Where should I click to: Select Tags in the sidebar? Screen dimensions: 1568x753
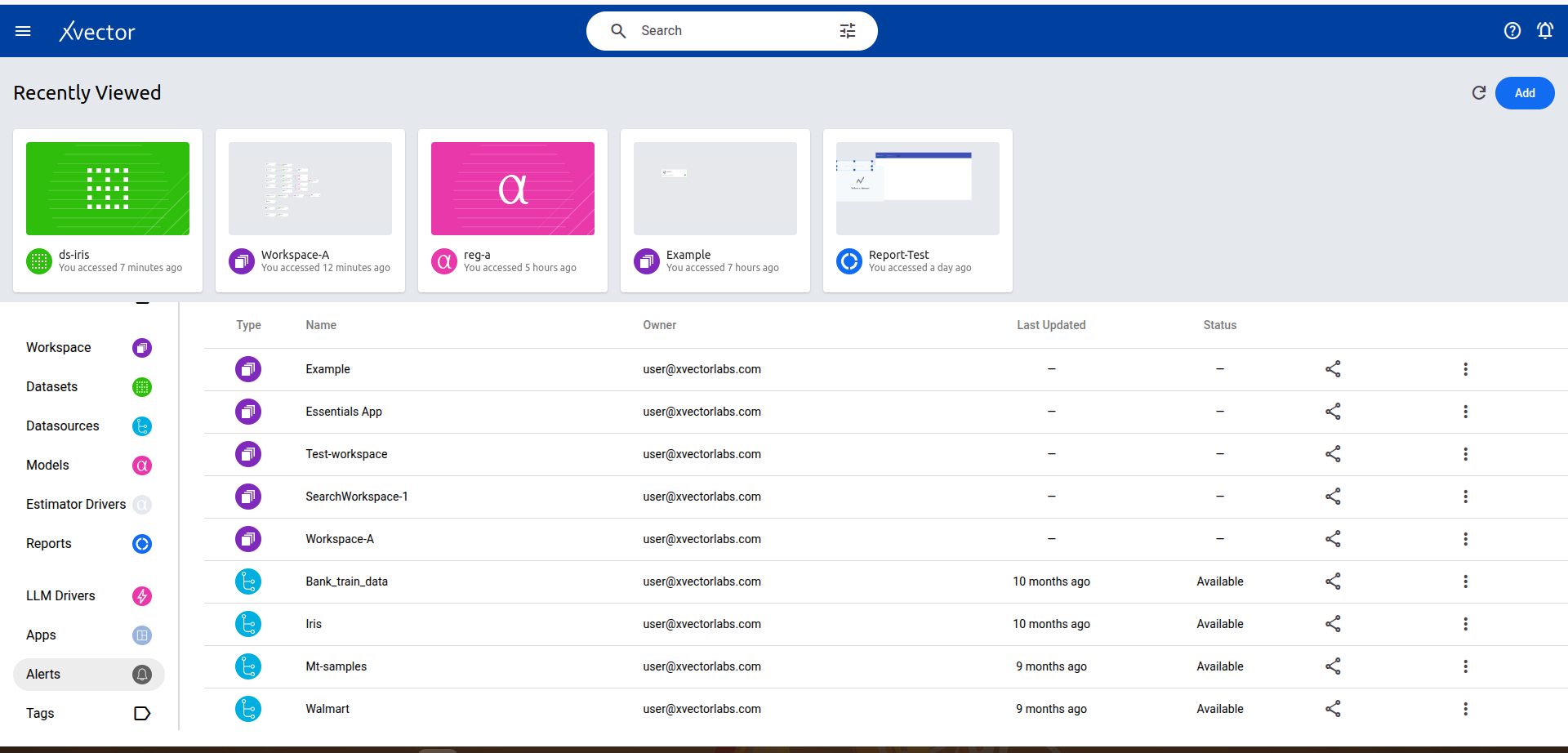(x=89, y=714)
